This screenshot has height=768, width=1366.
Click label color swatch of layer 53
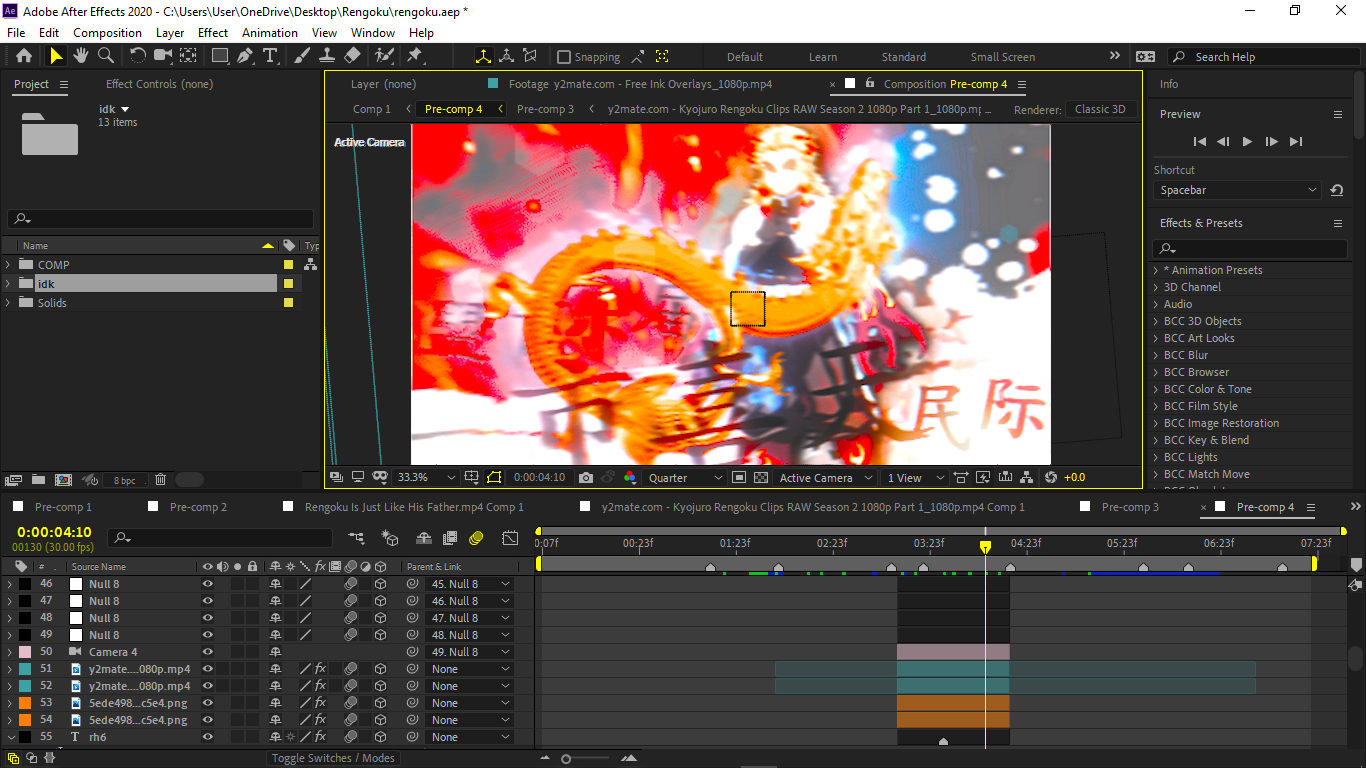tap(25, 703)
